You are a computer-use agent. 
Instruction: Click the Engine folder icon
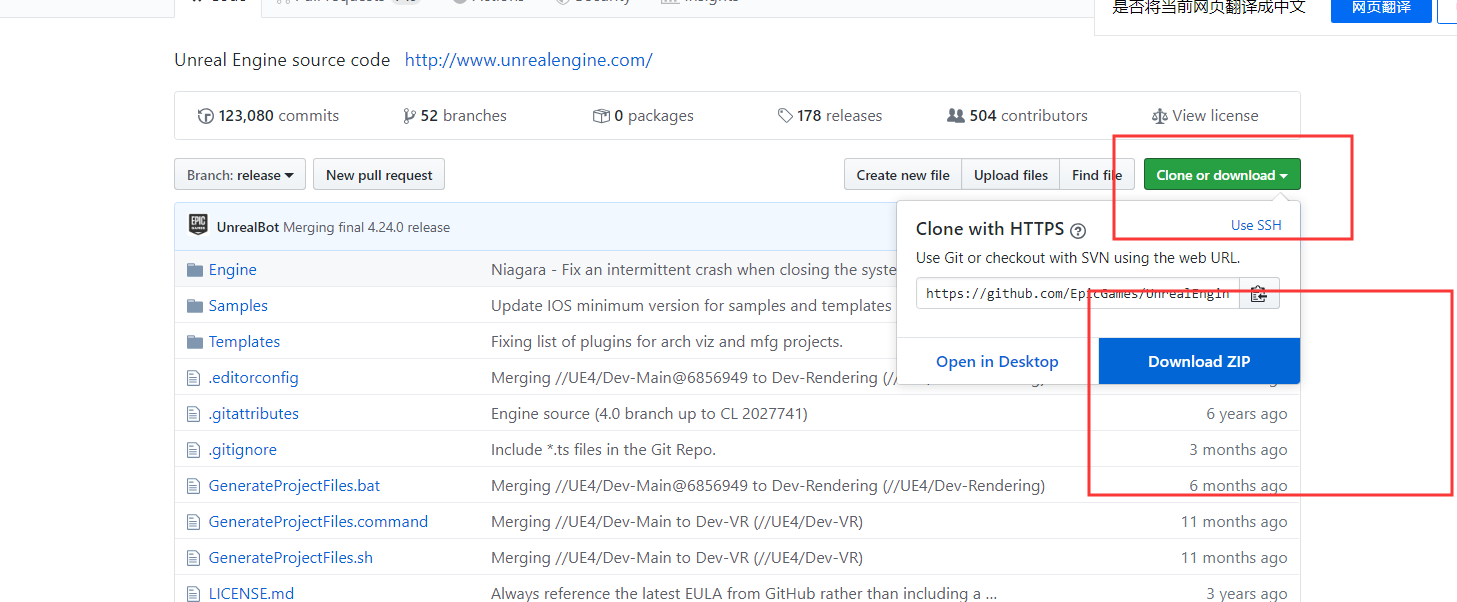(x=195, y=270)
